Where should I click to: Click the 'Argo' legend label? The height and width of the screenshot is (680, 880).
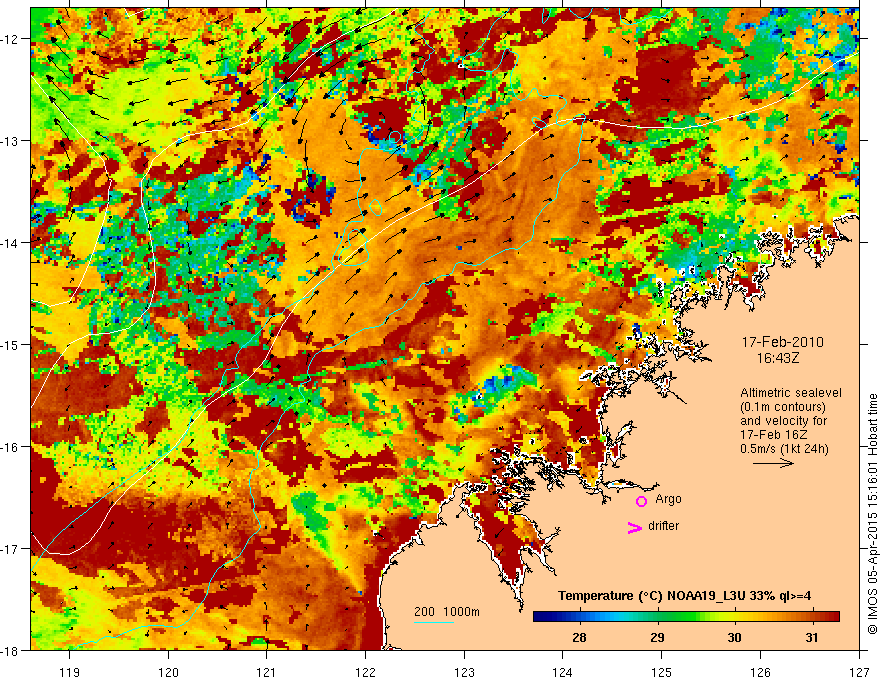click(668, 499)
